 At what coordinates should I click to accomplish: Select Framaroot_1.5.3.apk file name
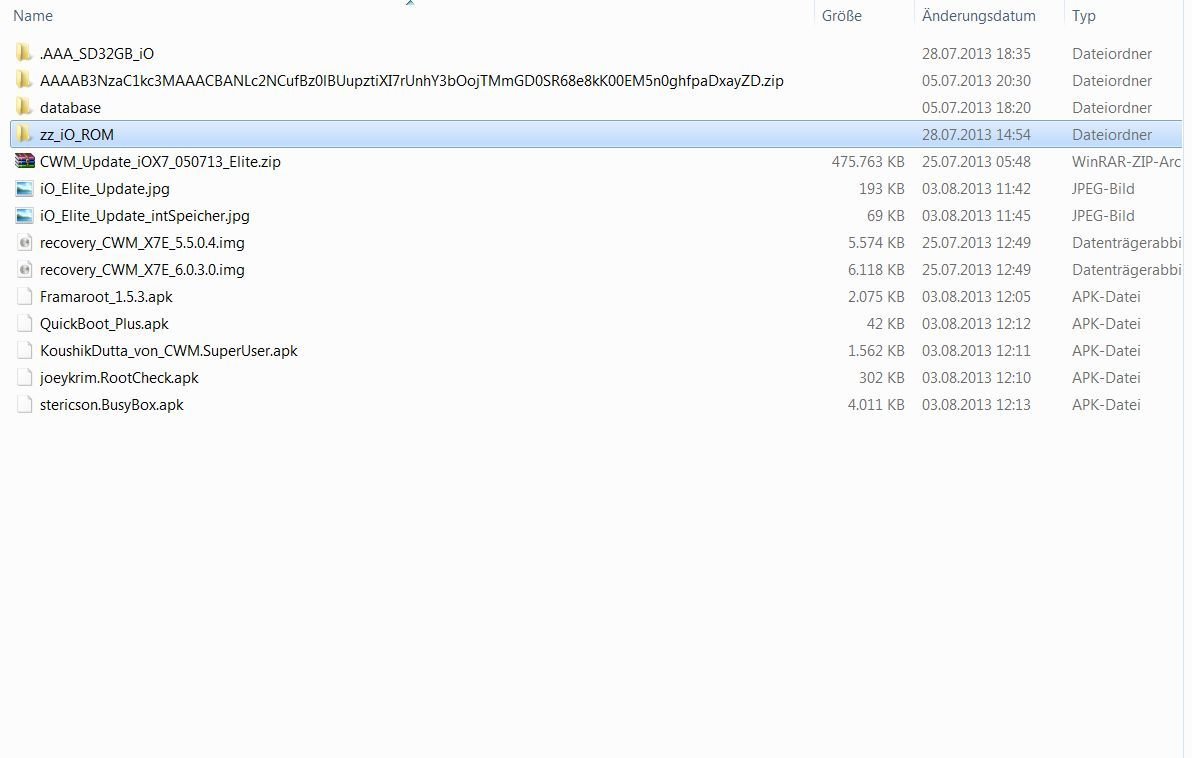click(x=106, y=297)
